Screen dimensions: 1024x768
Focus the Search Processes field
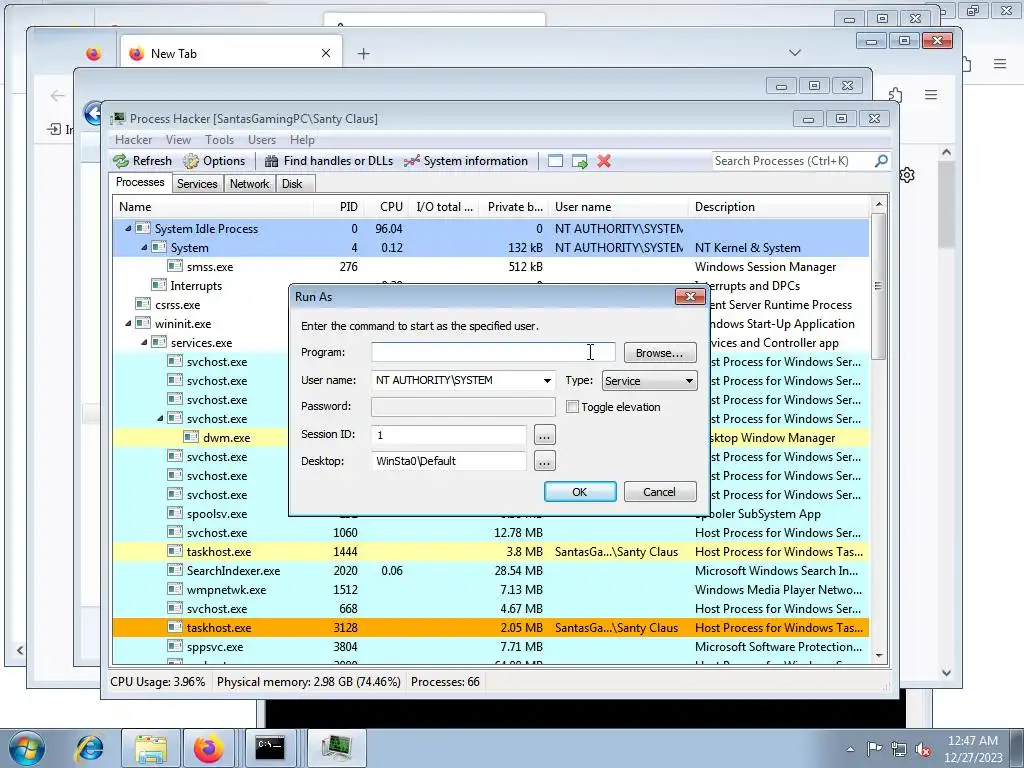click(x=793, y=161)
